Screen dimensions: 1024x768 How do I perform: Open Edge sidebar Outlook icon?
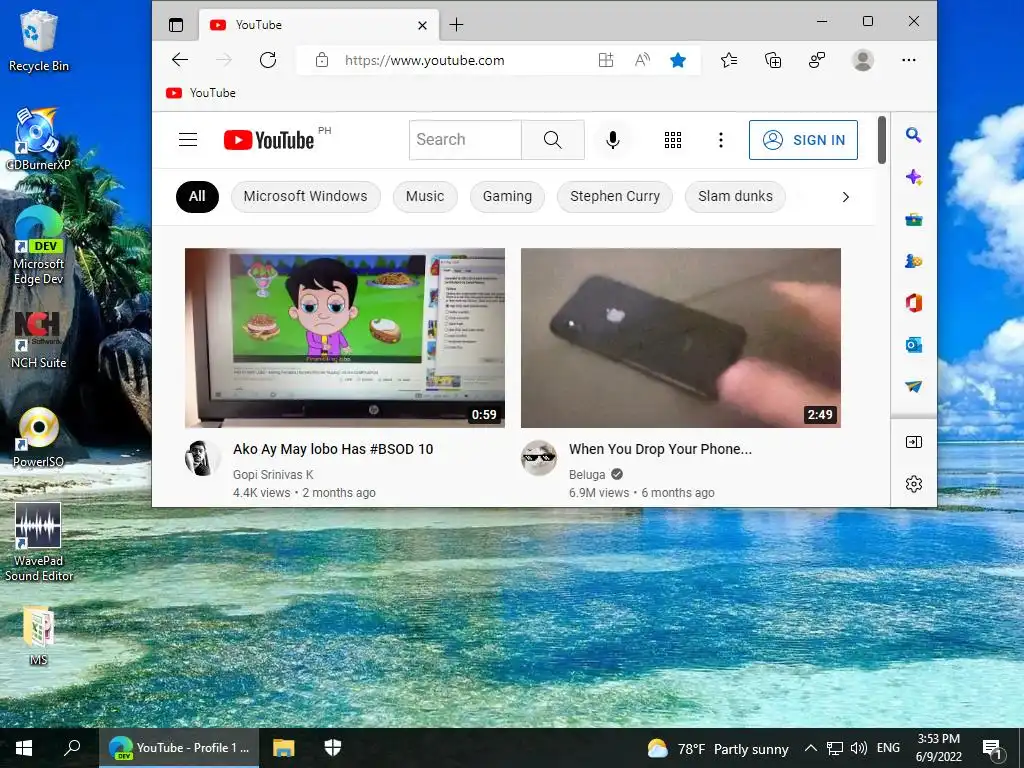click(x=914, y=345)
